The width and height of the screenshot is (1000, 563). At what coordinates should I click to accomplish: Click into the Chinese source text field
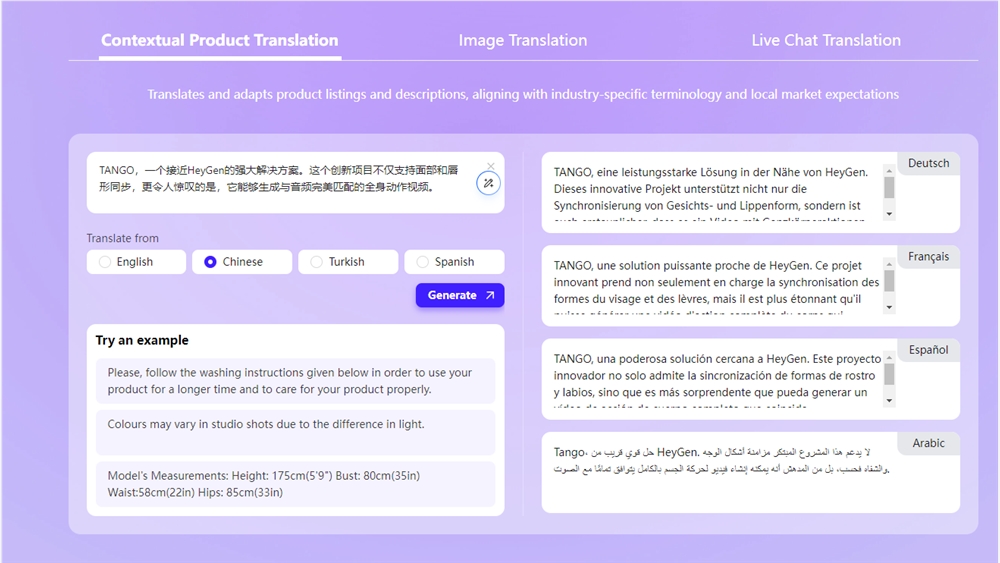point(280,180)
